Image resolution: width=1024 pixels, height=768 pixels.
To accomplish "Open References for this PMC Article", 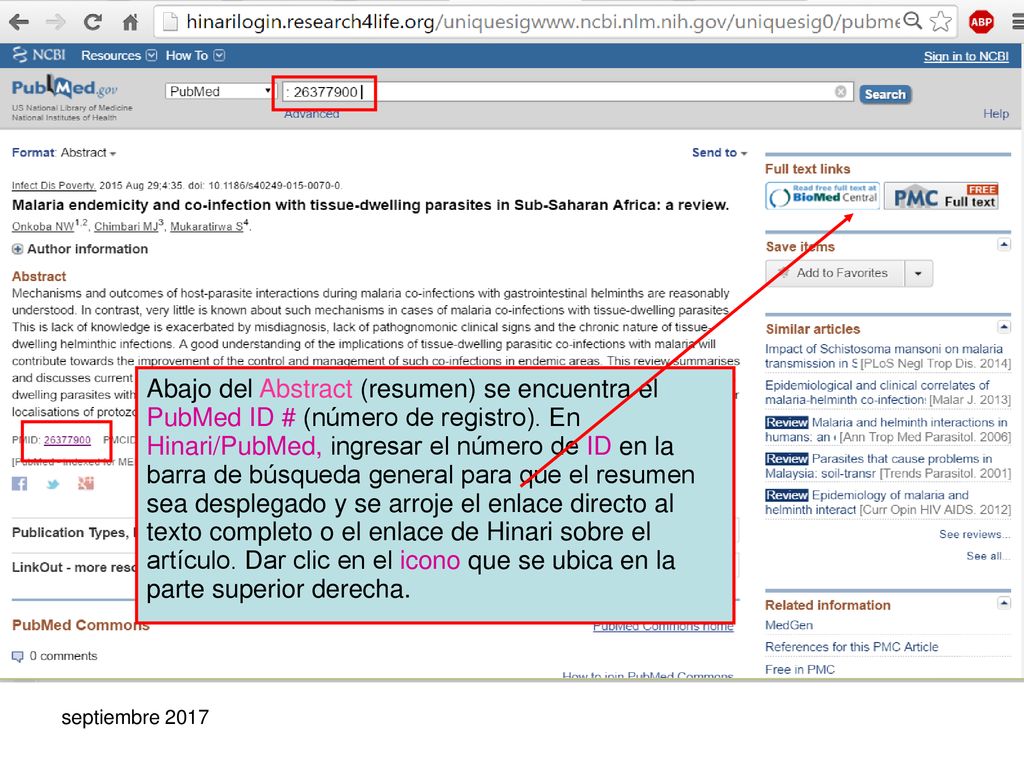I will point(852,647).
